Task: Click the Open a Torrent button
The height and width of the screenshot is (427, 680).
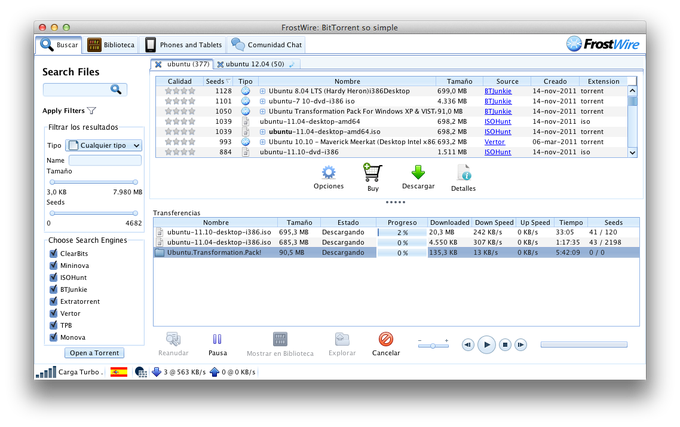Action: click(94, 353)
